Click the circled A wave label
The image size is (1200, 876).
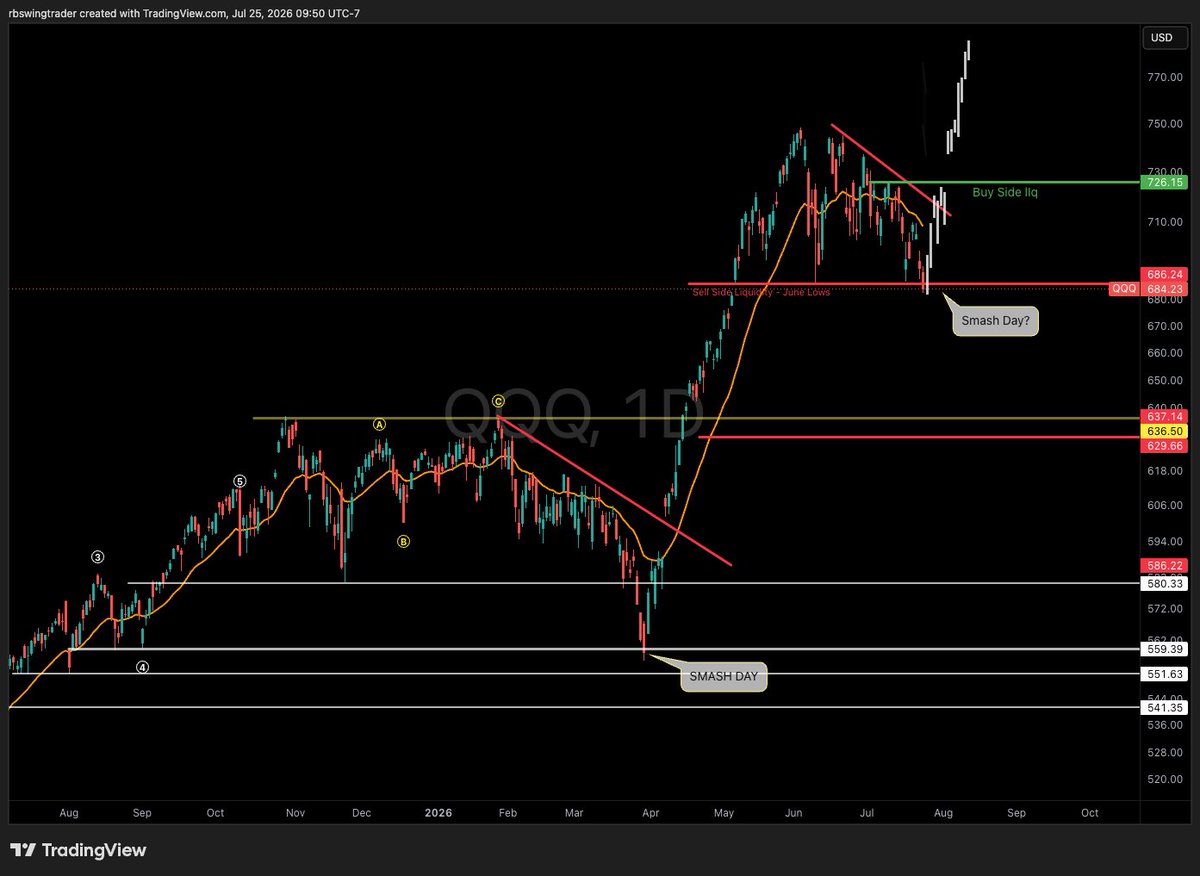379,424
